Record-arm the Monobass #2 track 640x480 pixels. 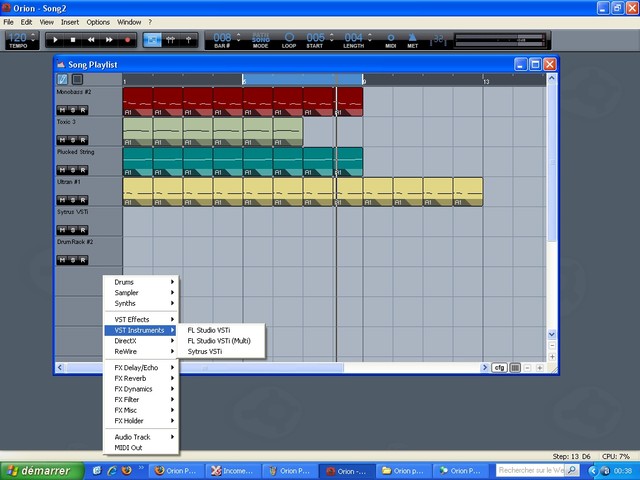coord(83,110)
